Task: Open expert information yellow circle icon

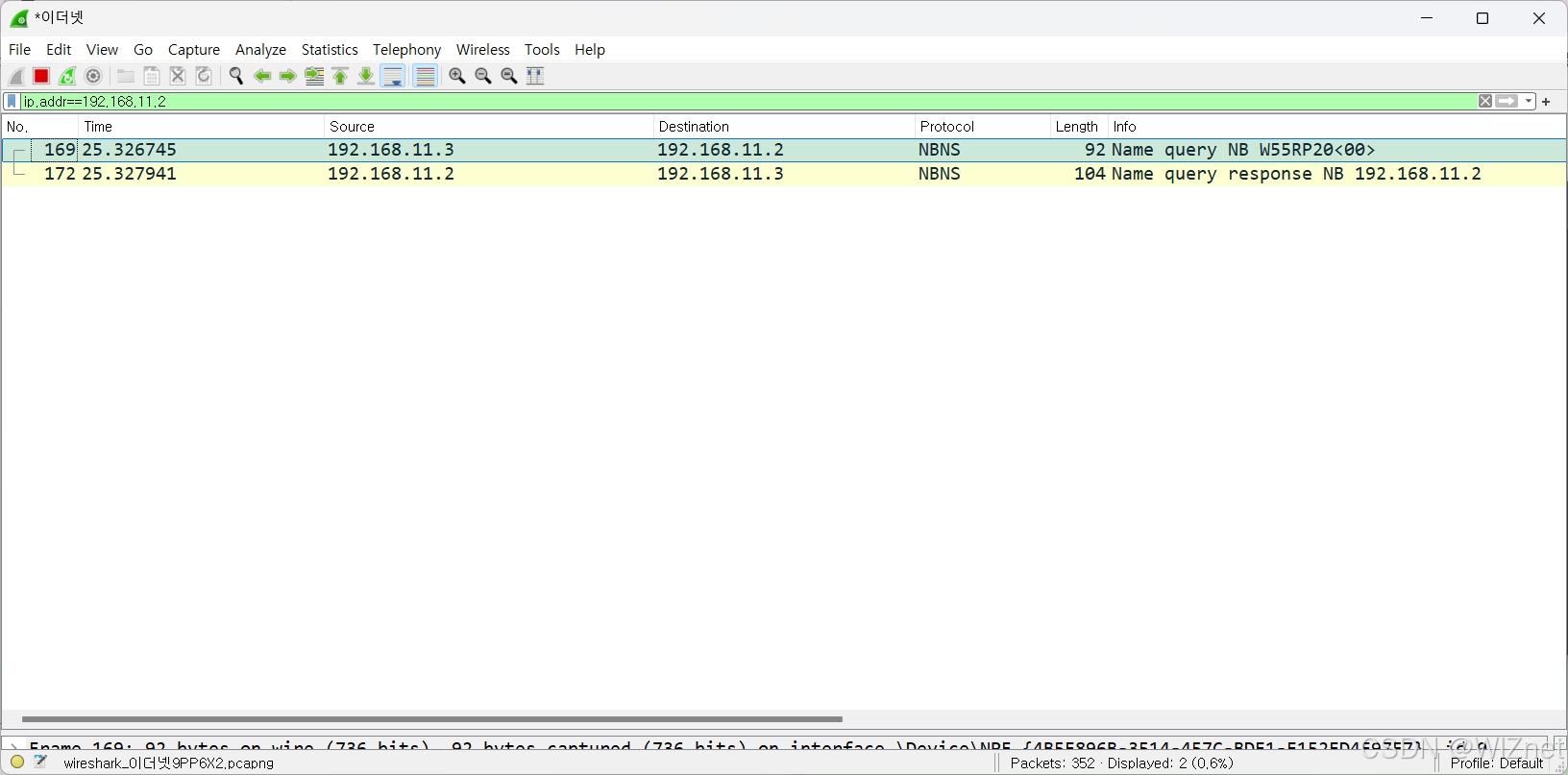Action: (x=16, y=763)
